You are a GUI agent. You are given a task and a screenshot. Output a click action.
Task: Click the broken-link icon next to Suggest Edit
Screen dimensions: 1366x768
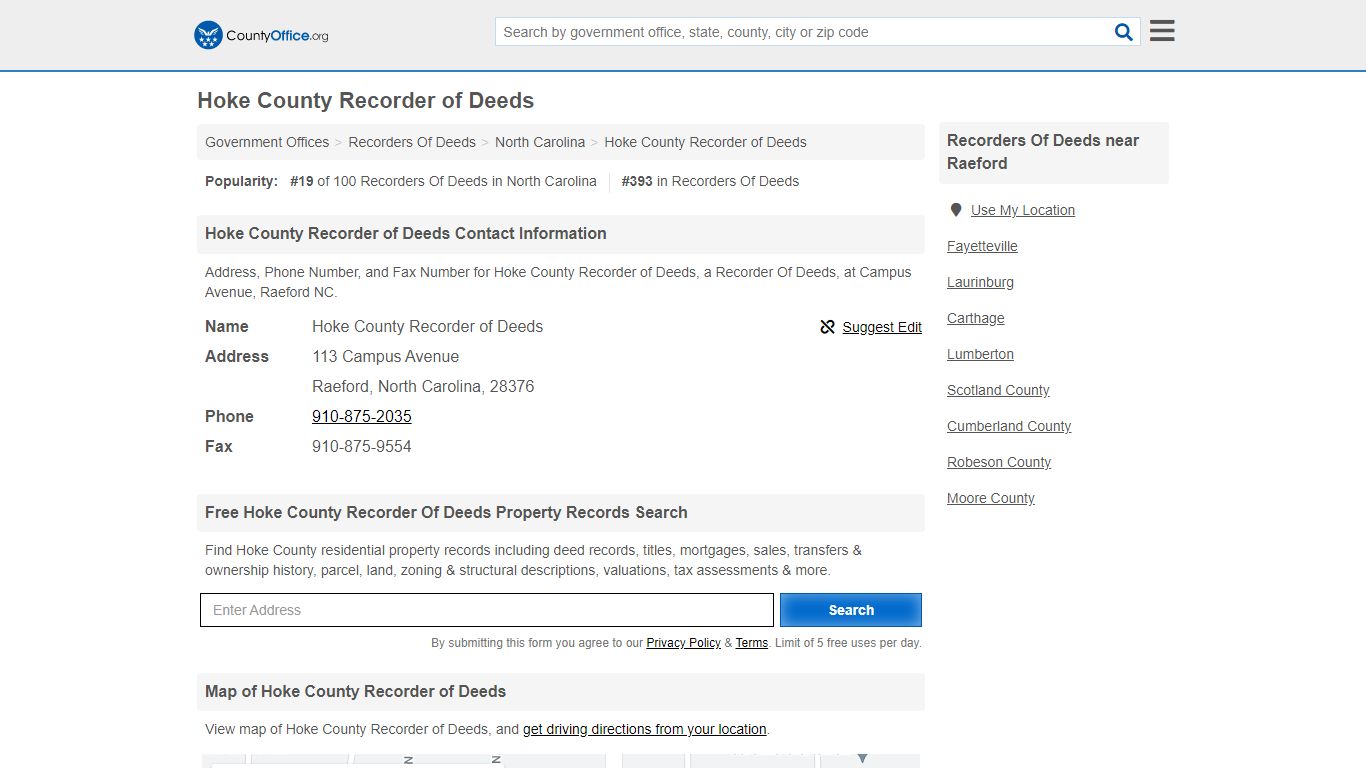coord(828,327)
